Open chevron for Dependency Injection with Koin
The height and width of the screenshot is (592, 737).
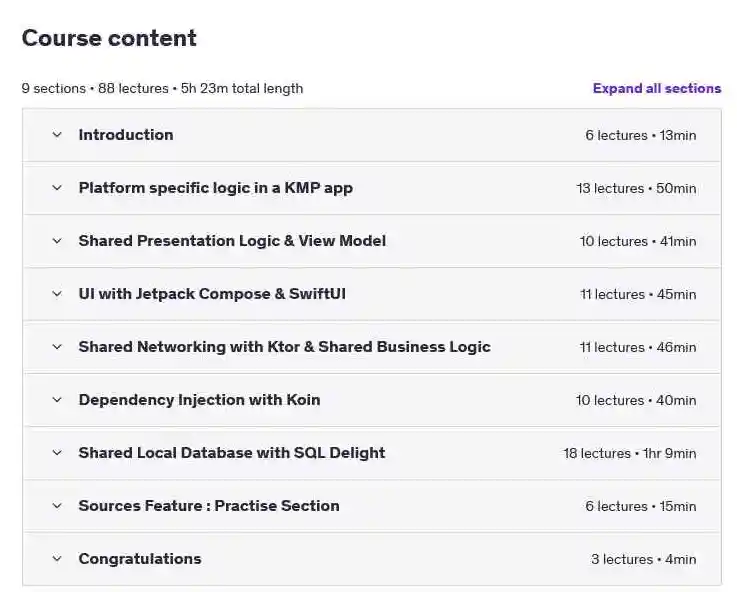tap(57, 400)
